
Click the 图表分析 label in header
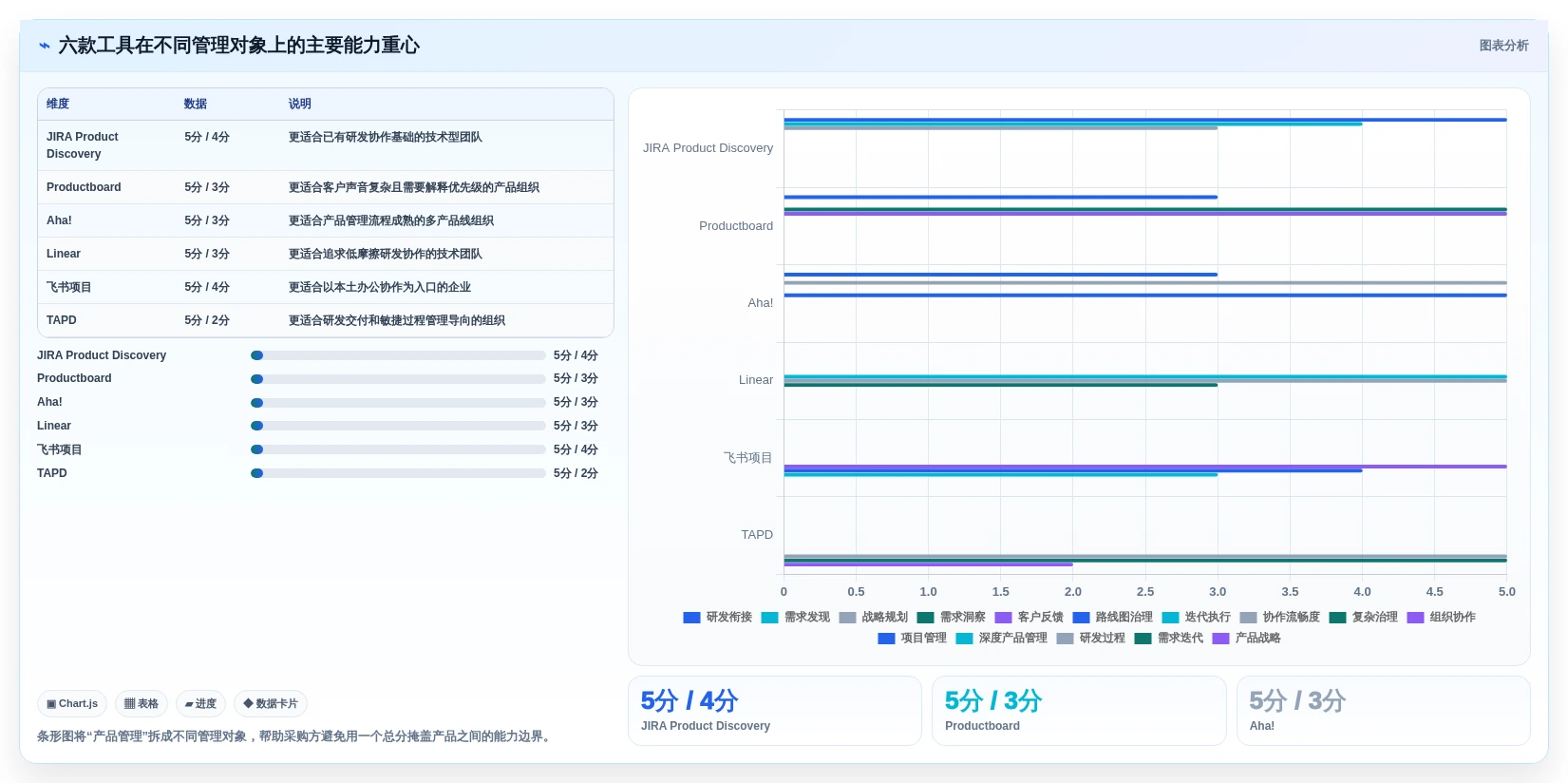[1503, 46]
